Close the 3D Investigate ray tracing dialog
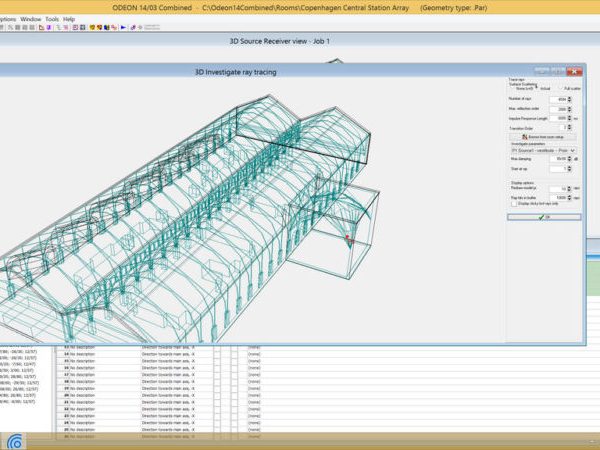Screen dimensions: 600x450 575,72
